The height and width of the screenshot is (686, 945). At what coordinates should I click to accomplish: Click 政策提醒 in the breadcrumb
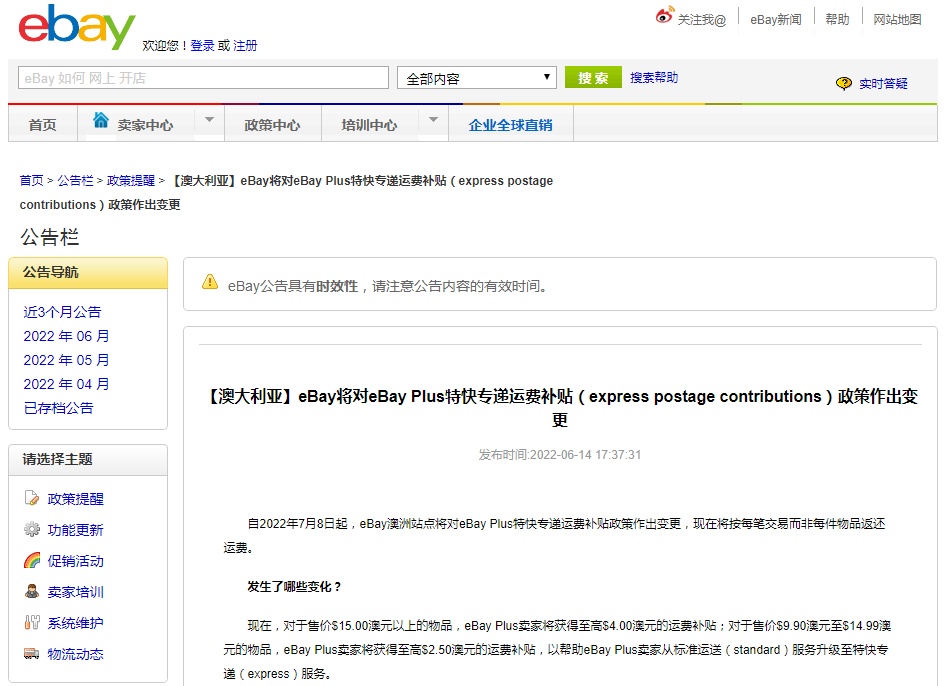(x=131, y=180)
